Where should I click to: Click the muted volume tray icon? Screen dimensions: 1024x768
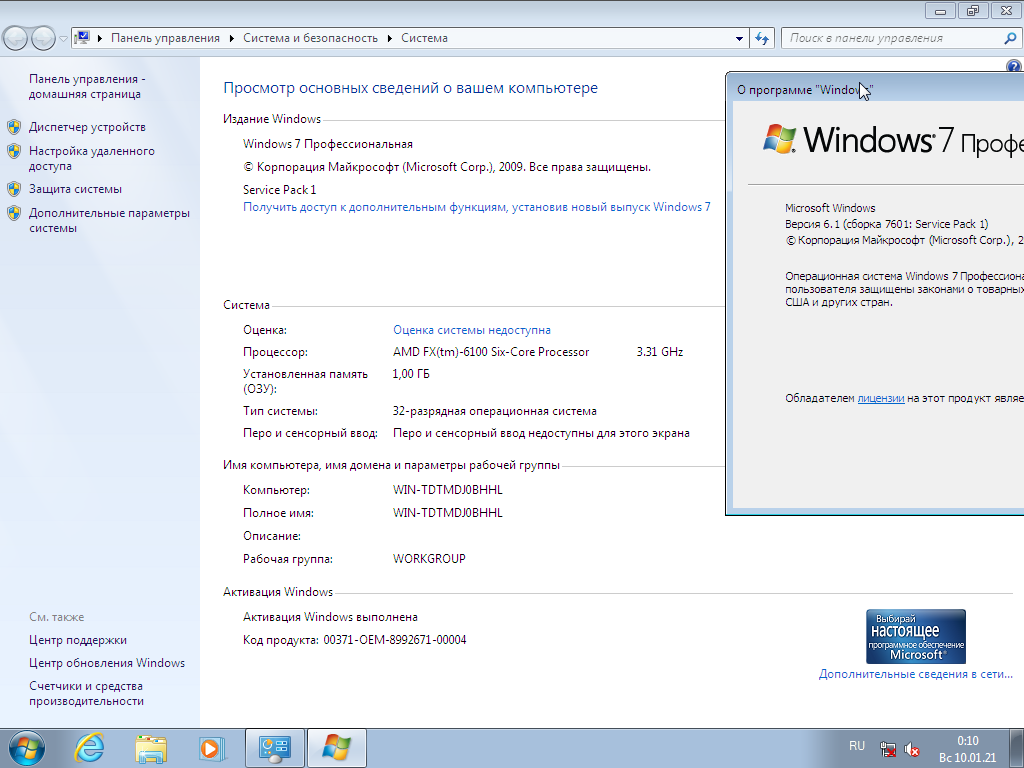click(x=912, y=749)
